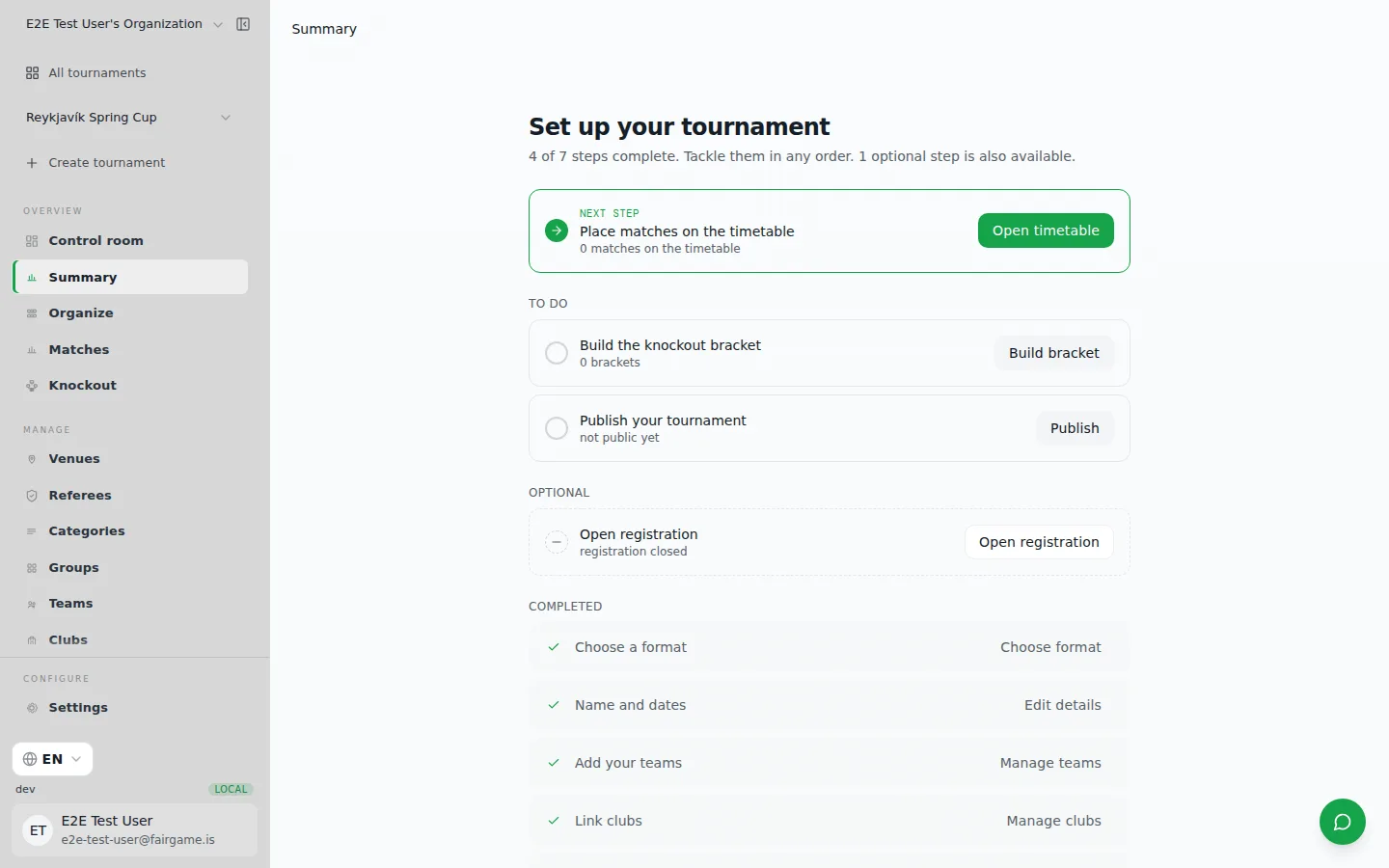Click the Settings gear icon
Screen dimensions: 1389x868
point(32,708)
